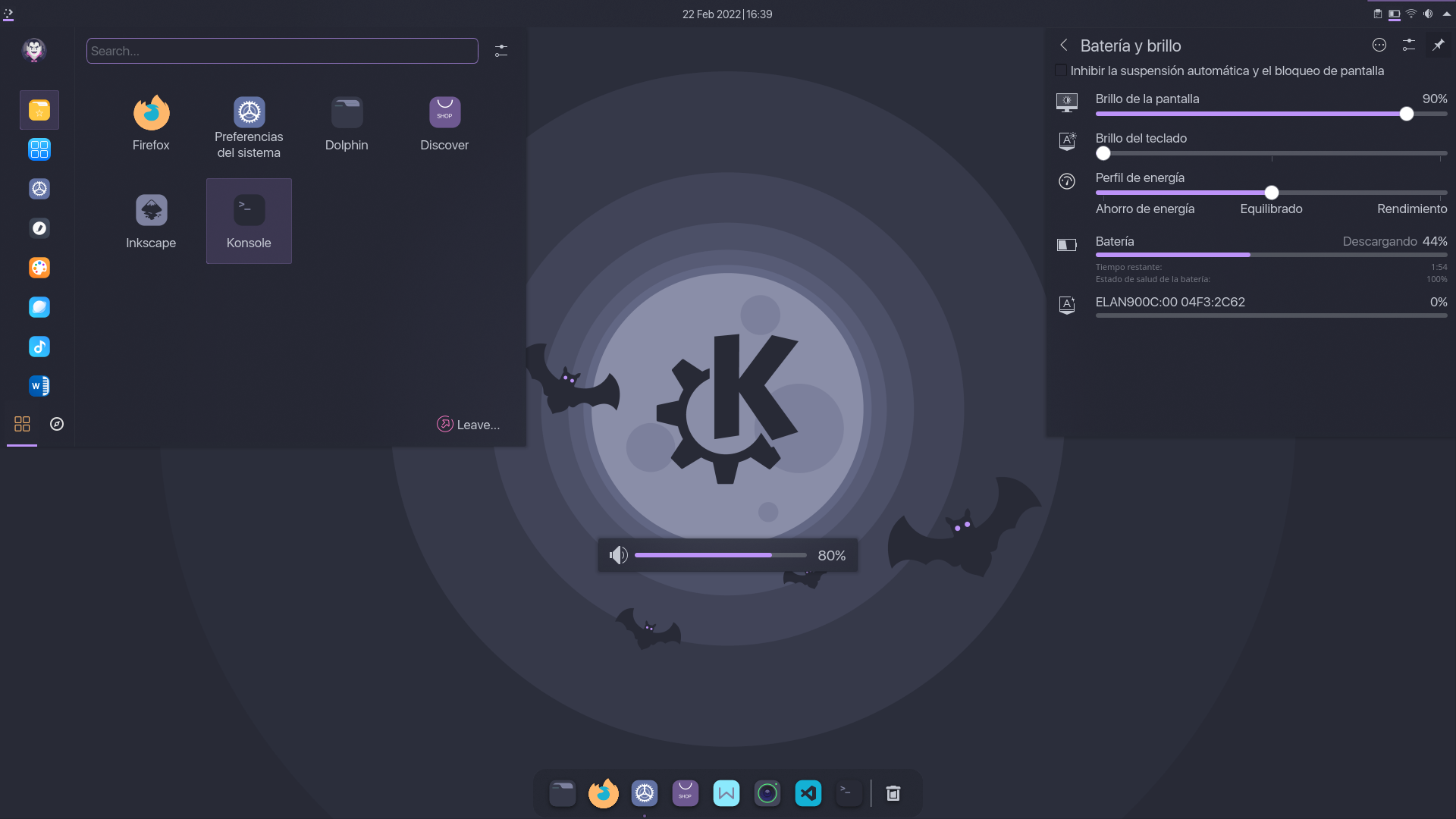This screenshot has width=1456, height=819.
Task: Open Konsole terminal from the bottom dock
Action: coord(849,793)
